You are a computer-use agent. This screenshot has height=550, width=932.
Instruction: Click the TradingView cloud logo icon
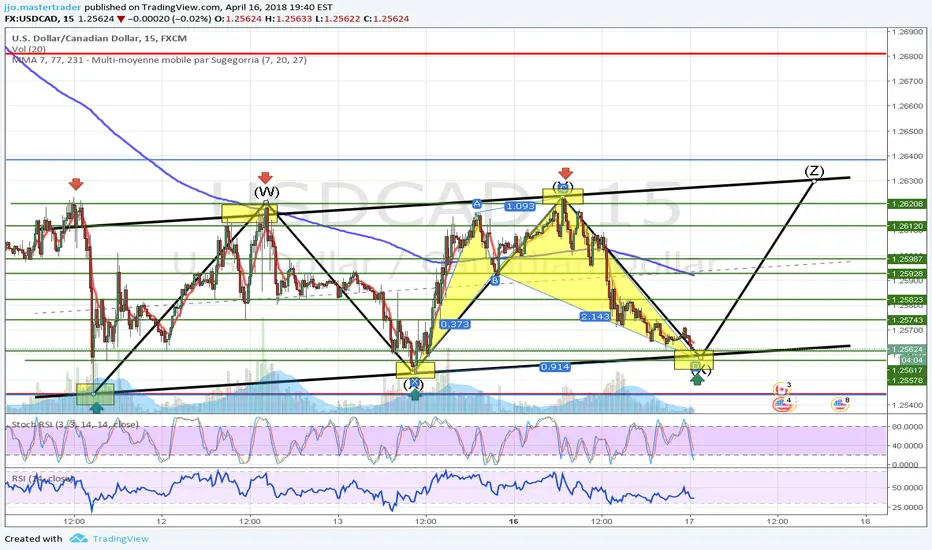point(78,539)
